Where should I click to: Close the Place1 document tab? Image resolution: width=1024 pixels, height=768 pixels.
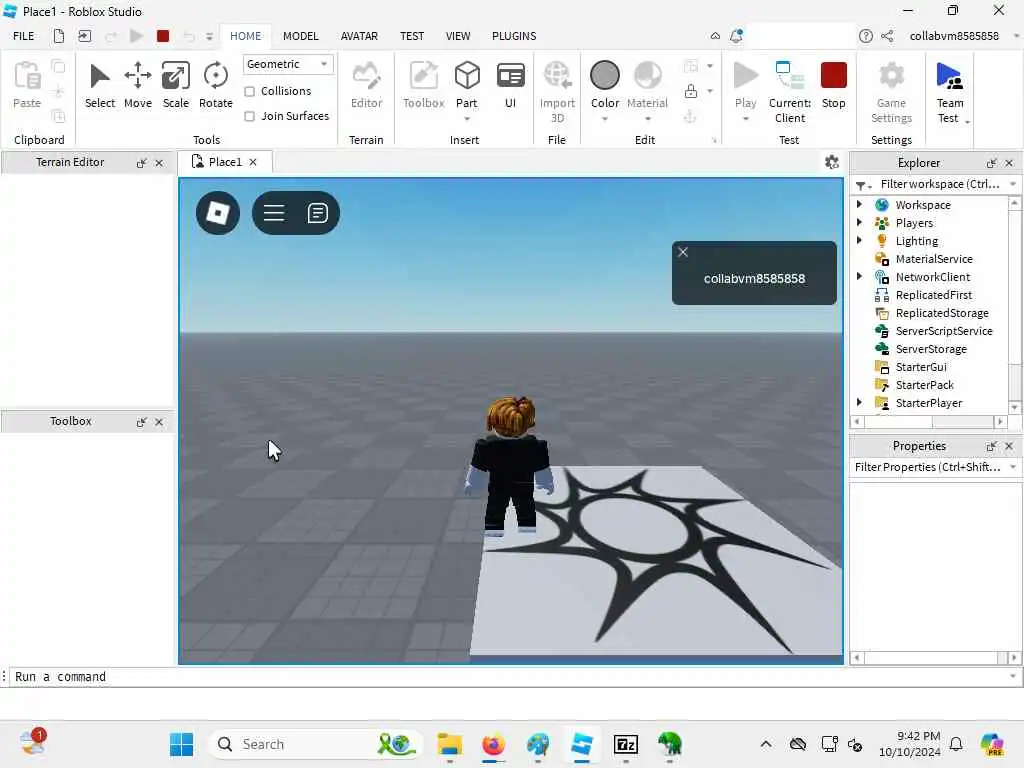point(253,162)
